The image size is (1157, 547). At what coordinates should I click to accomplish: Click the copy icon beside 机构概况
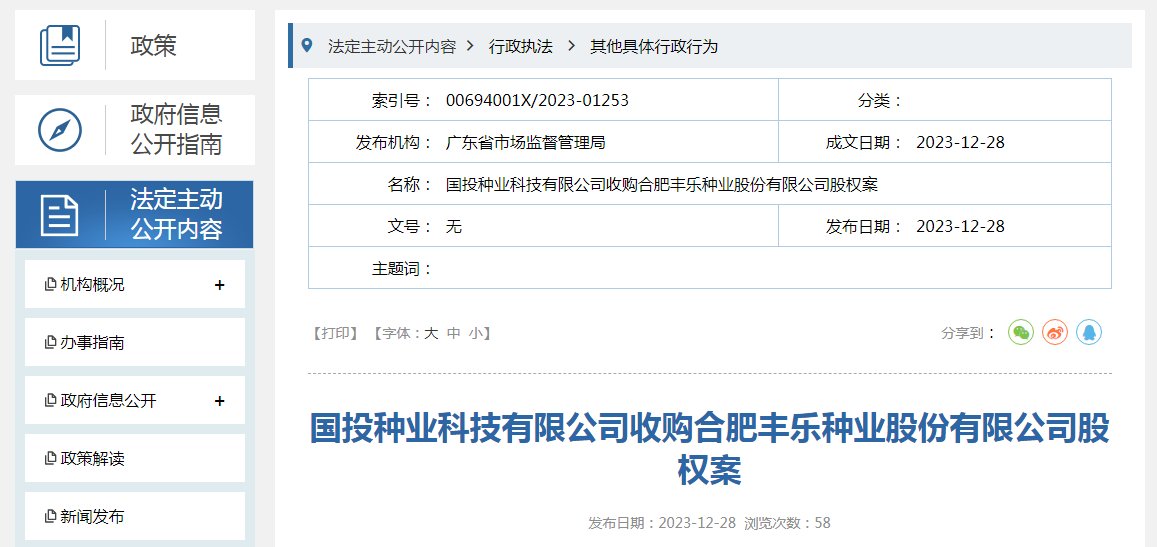(51, 284)
